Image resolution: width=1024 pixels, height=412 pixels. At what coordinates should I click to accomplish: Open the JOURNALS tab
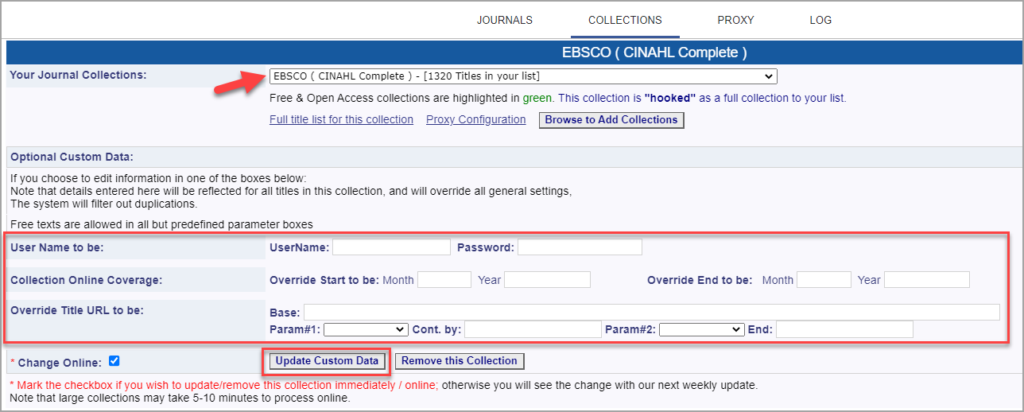pyautogui.click(x=504, y=20)
